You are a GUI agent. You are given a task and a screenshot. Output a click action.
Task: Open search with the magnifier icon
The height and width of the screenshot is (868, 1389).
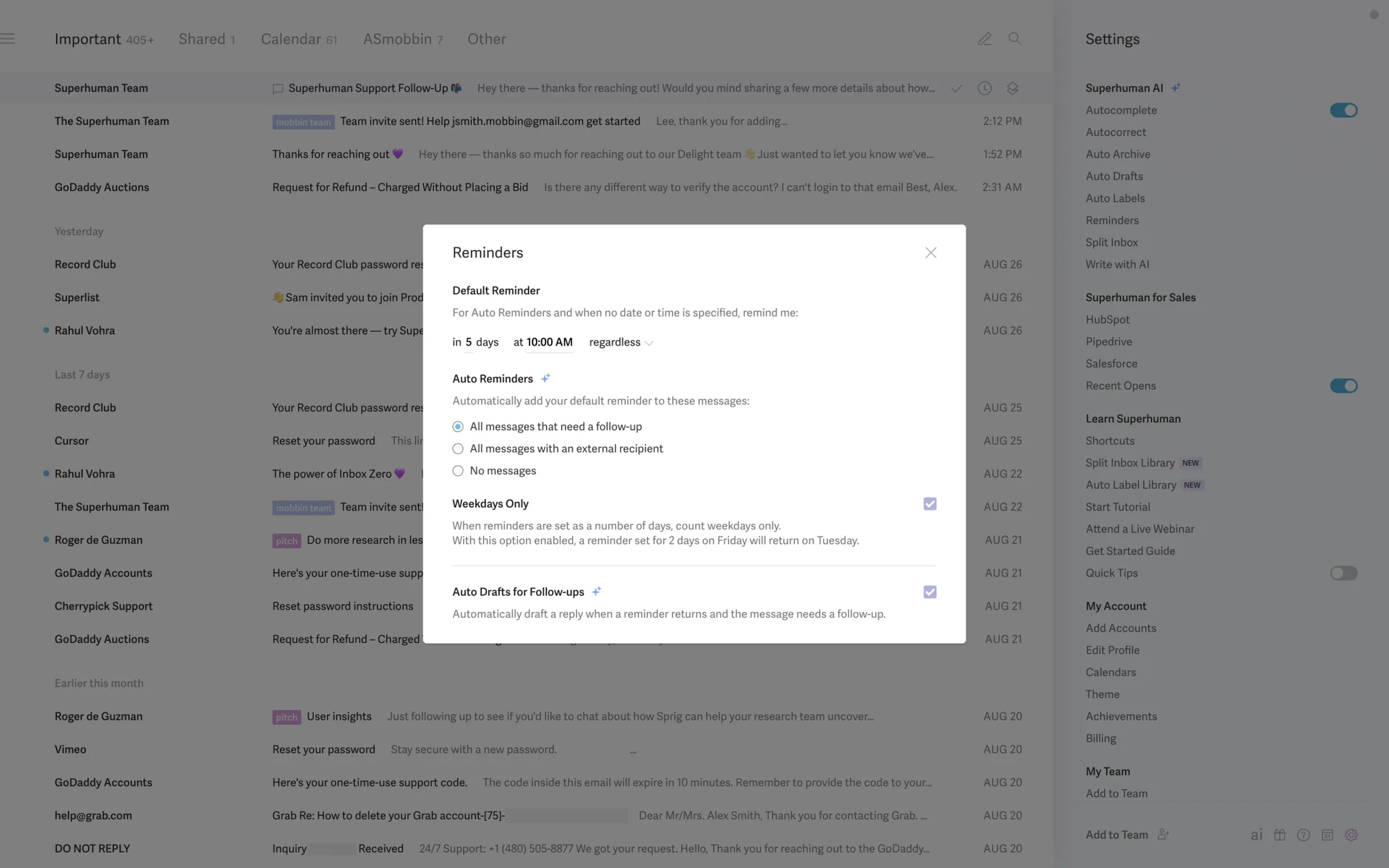click(x=1014, y=39)
